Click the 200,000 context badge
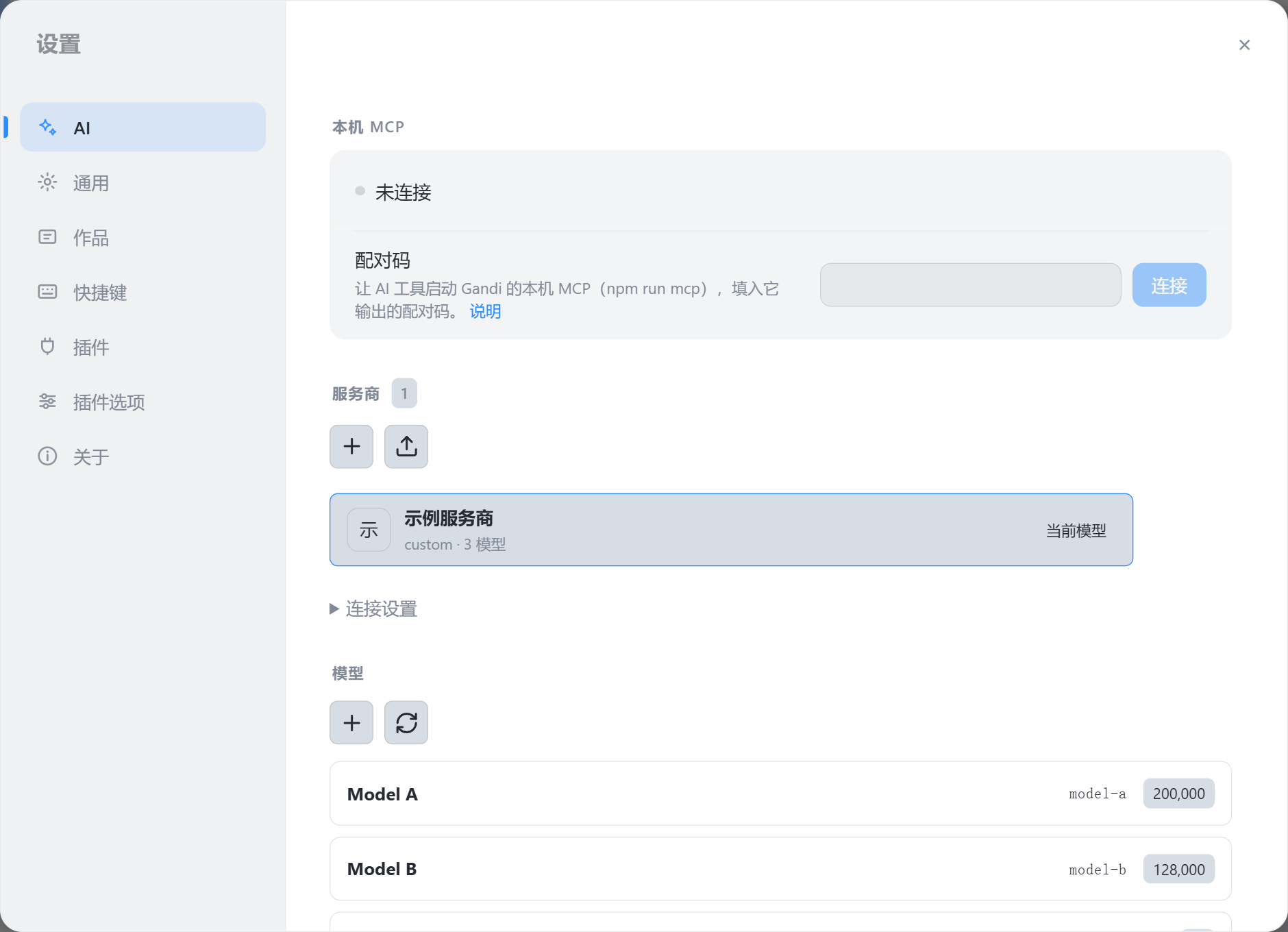The height and width of the screenshot is (932, 1288). (1178, 794)
